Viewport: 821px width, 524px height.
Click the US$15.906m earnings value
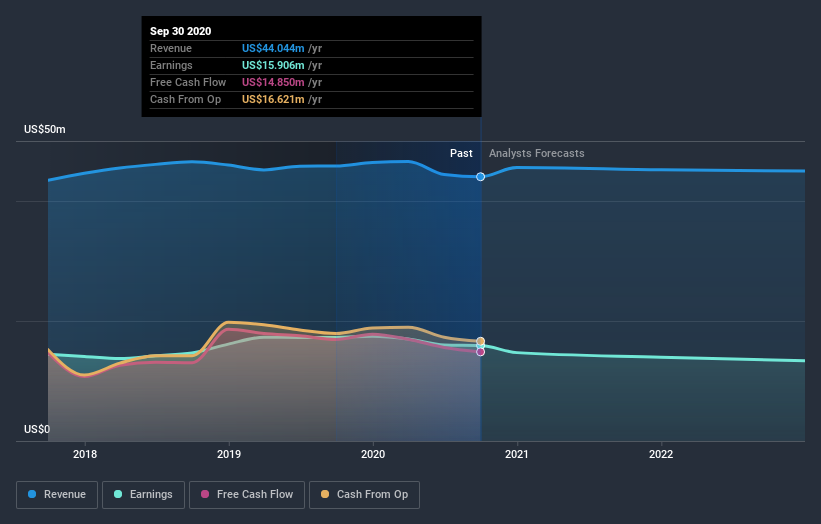coord(273,65)
